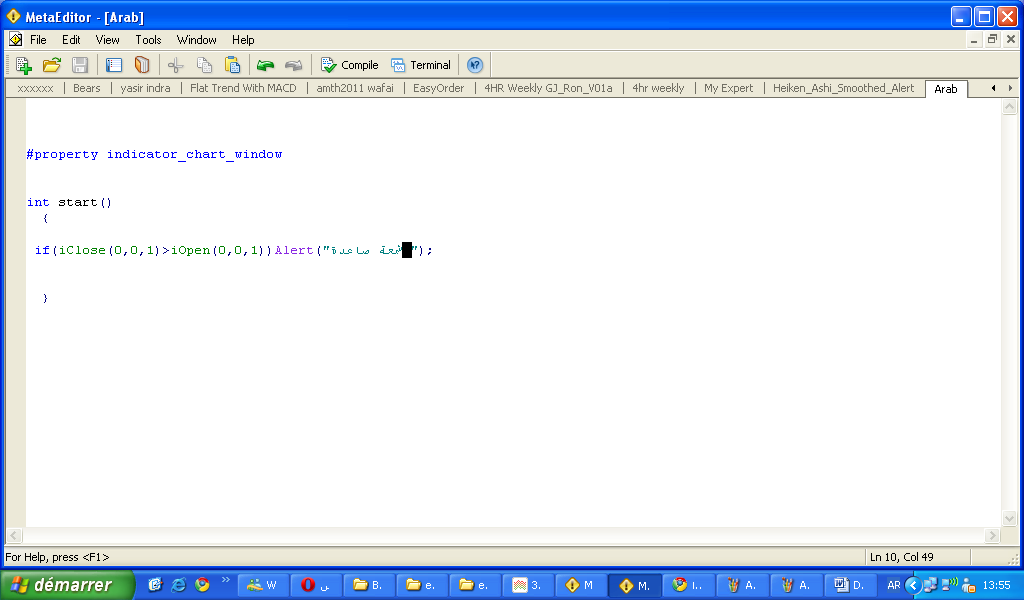Switch to Flat Trend With MACD tab
Image resolution: width=1024 pixels, height=600 pixels.
click(x=243, y=88)
